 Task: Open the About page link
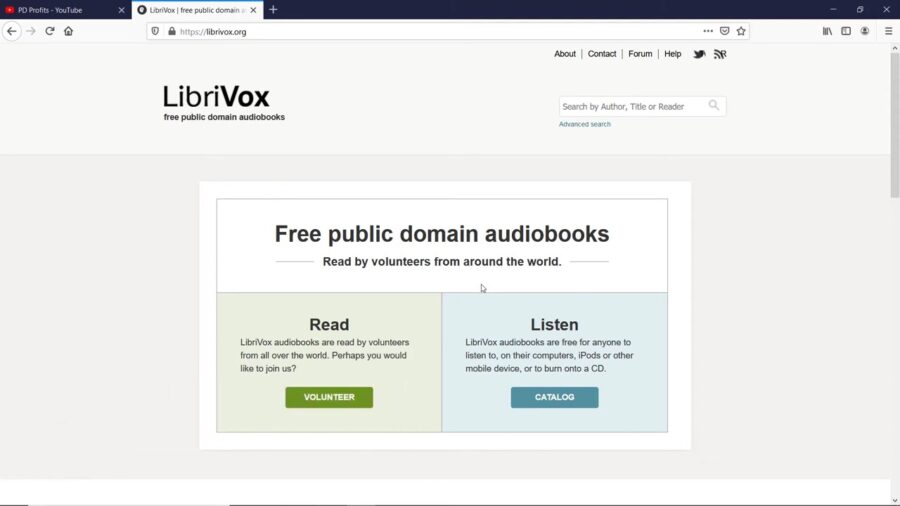pyautogui.click(x=565, y=54)
